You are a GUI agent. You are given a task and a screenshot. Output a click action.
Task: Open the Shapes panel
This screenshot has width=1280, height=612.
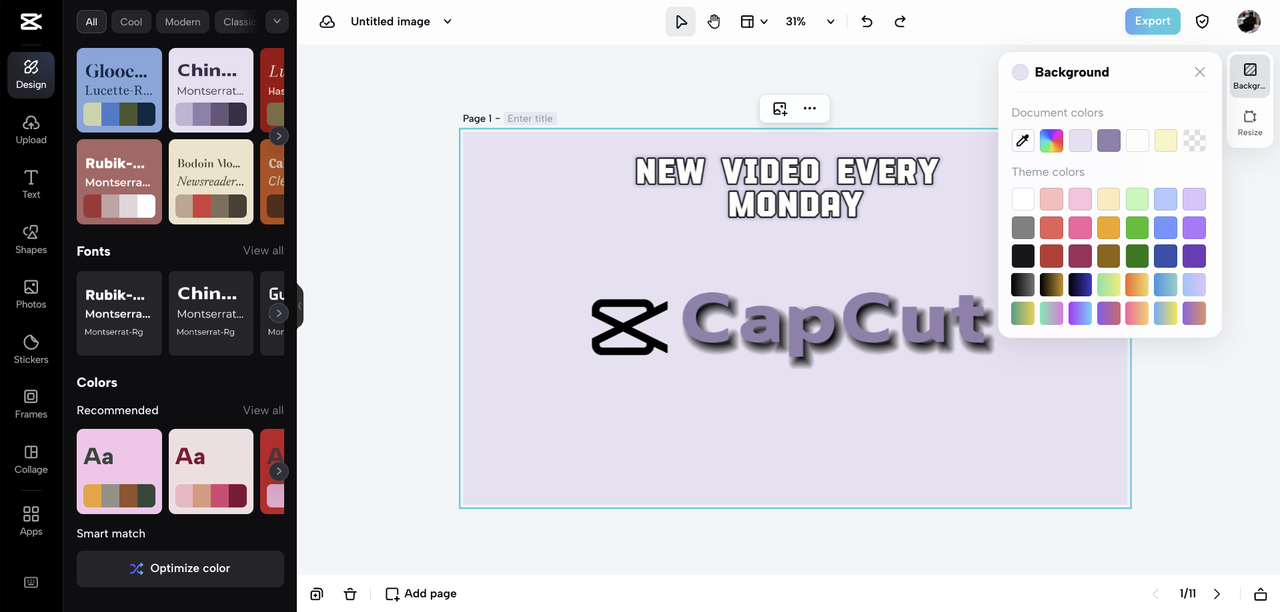coord(31,240)
